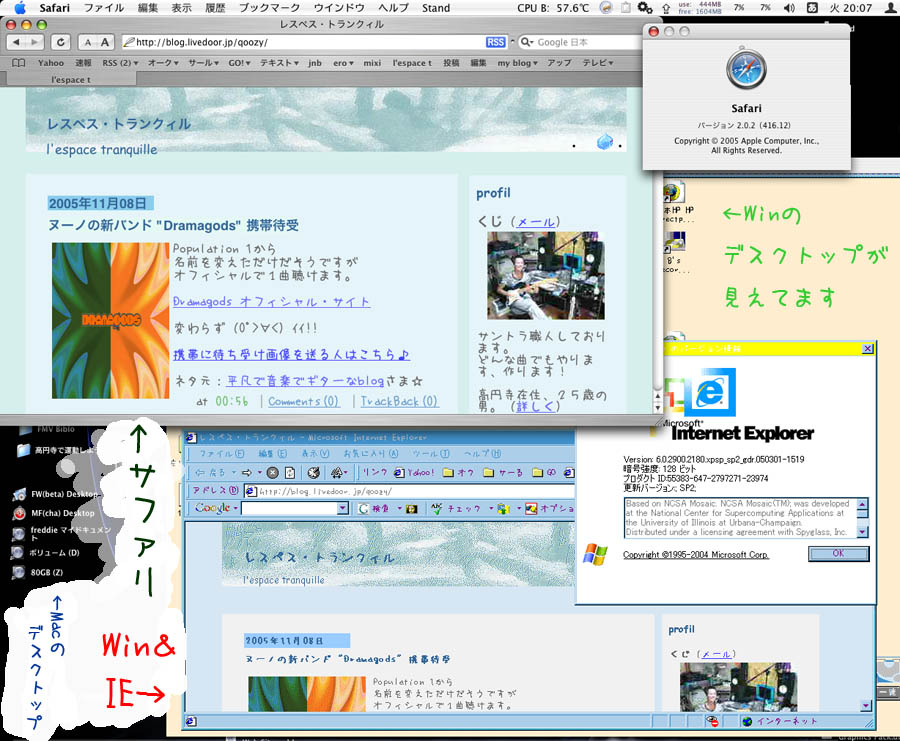Open the bookmarks book icon in Safari
Screen dimensions: 900x741
18,63
